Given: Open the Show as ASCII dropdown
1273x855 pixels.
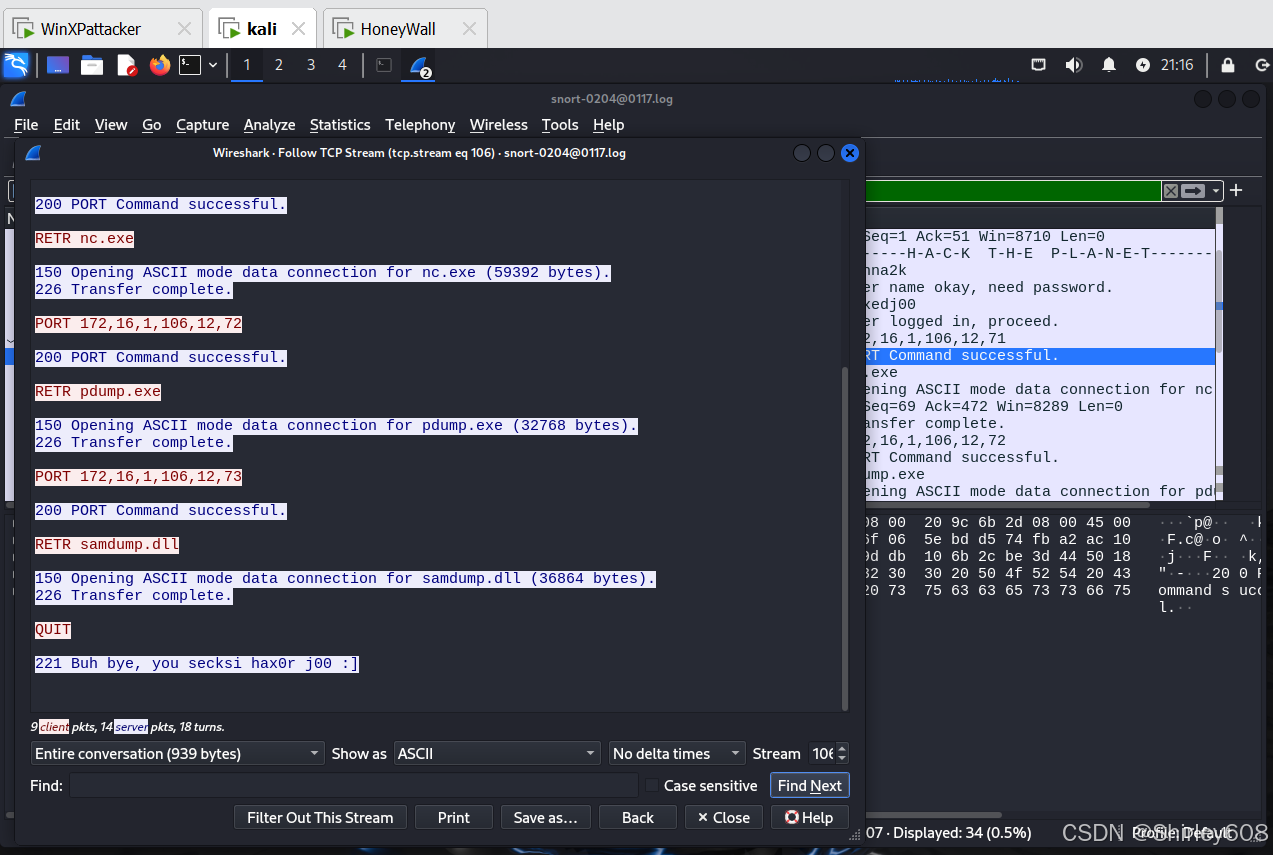Looking at the screenshot, I should (496, 753).
